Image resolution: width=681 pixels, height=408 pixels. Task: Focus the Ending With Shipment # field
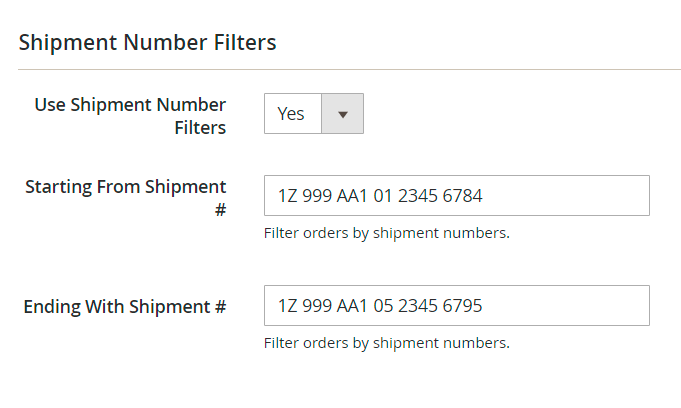coord(456,306)
